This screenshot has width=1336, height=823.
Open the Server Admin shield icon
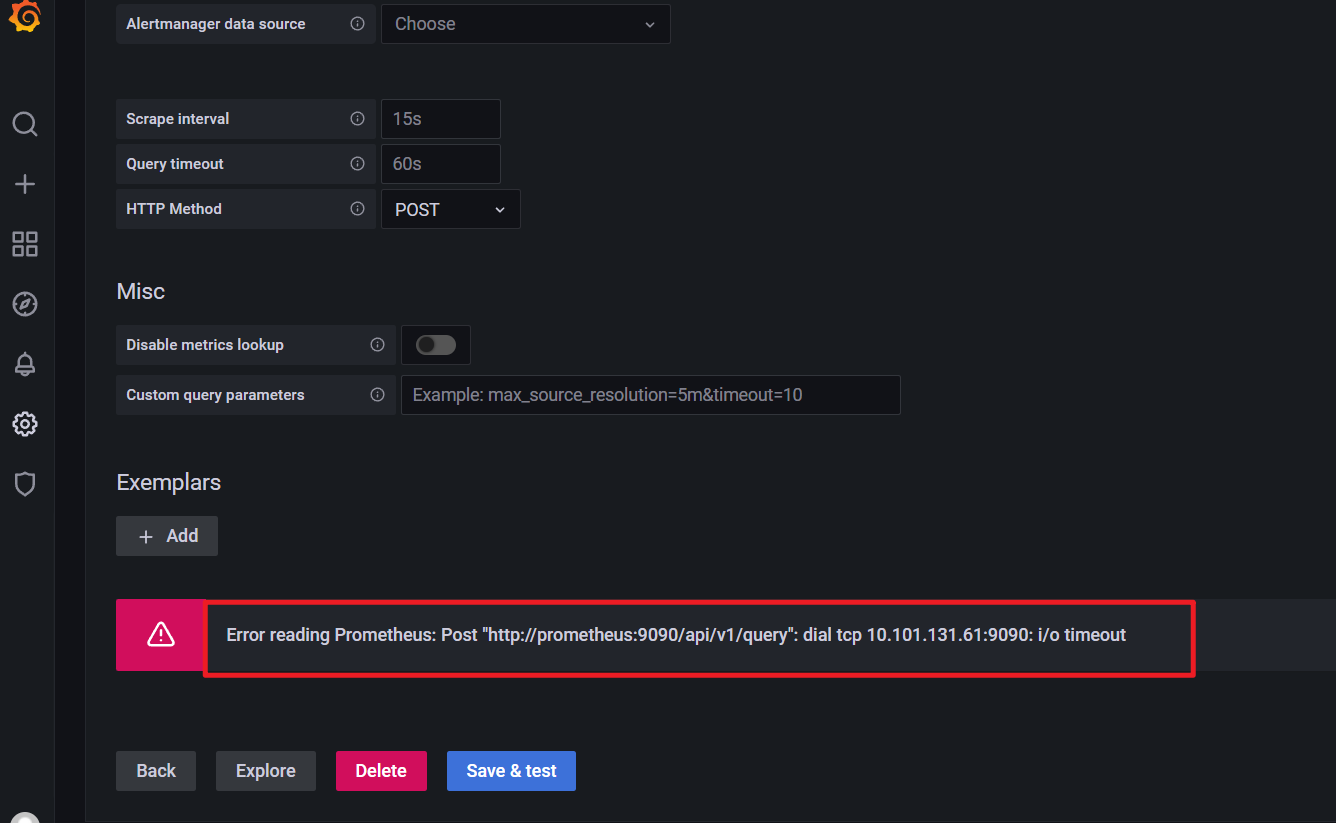tap(25, 484)
